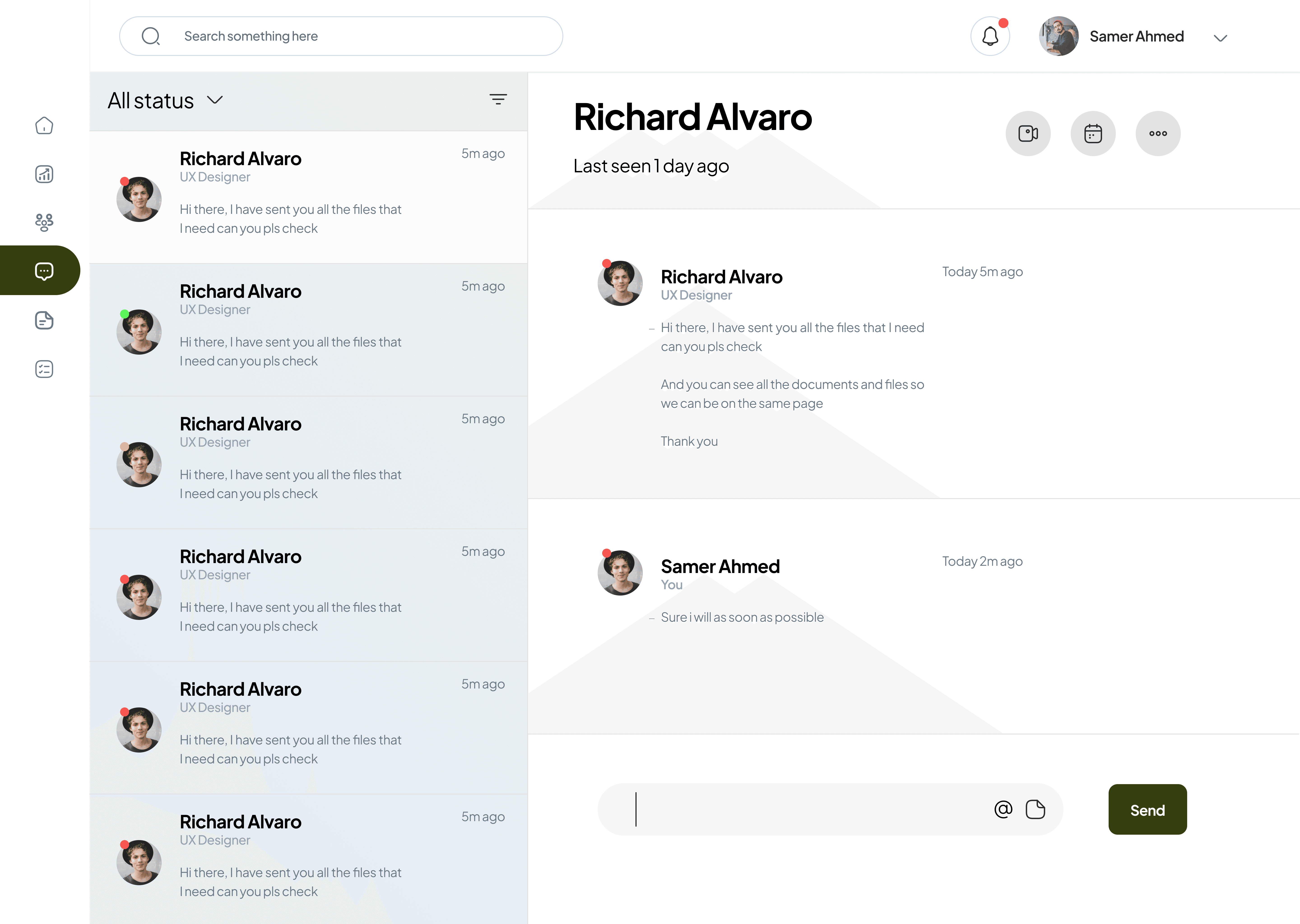Open conversation with green online status
Viewport: 1300px width, 924px height.
pos(308,330)
